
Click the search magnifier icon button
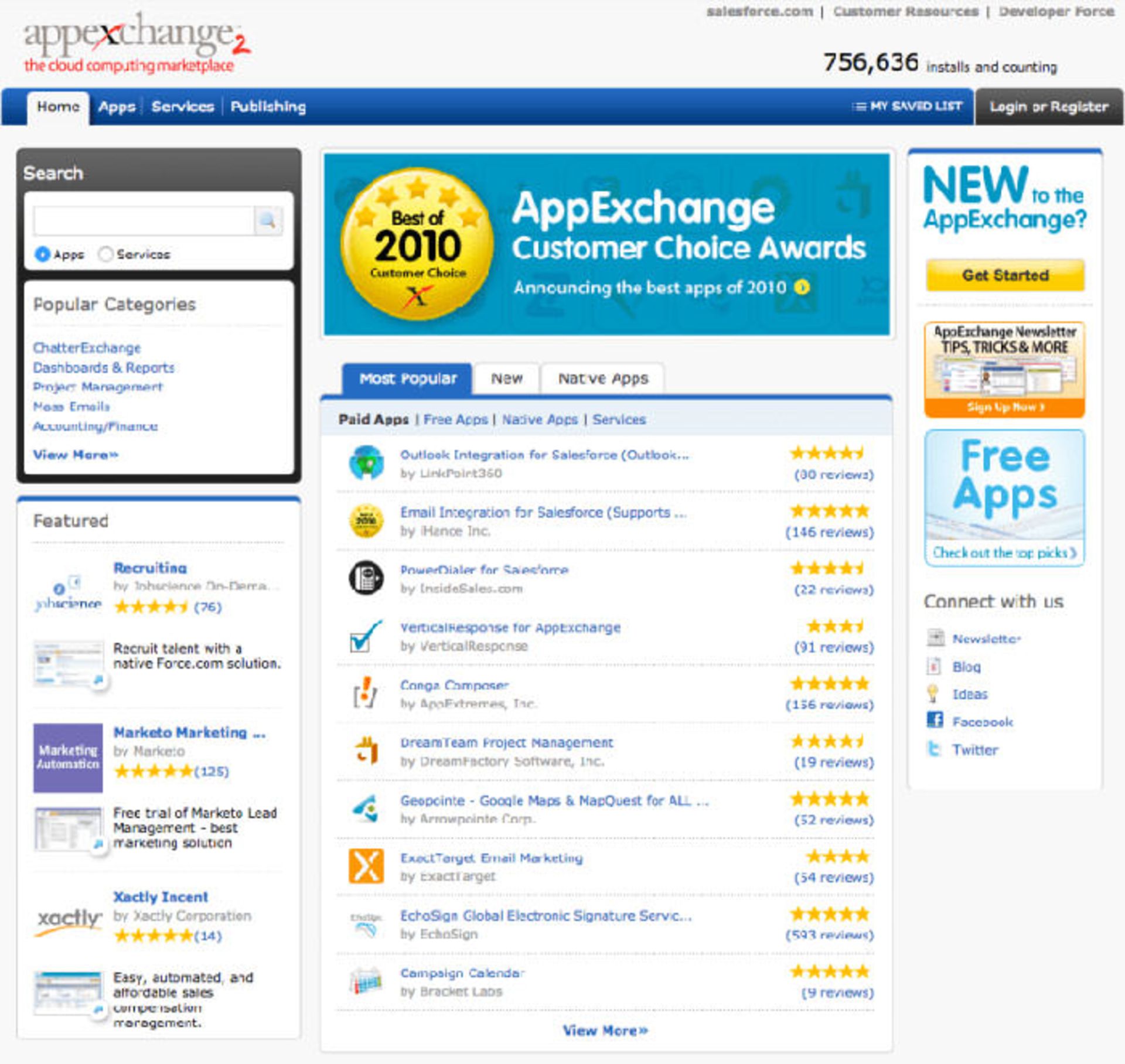coord(268,221)
